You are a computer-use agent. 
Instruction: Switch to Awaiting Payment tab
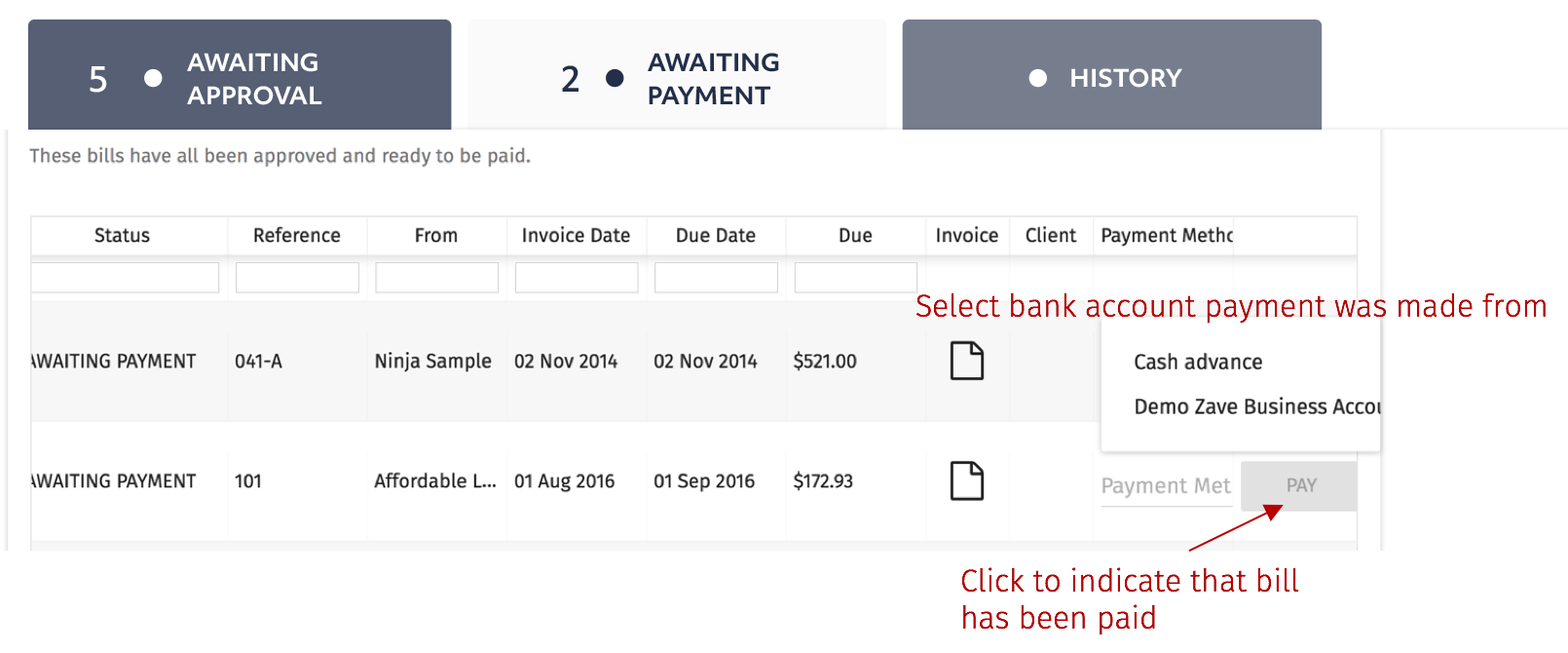(x=677, y=75)
